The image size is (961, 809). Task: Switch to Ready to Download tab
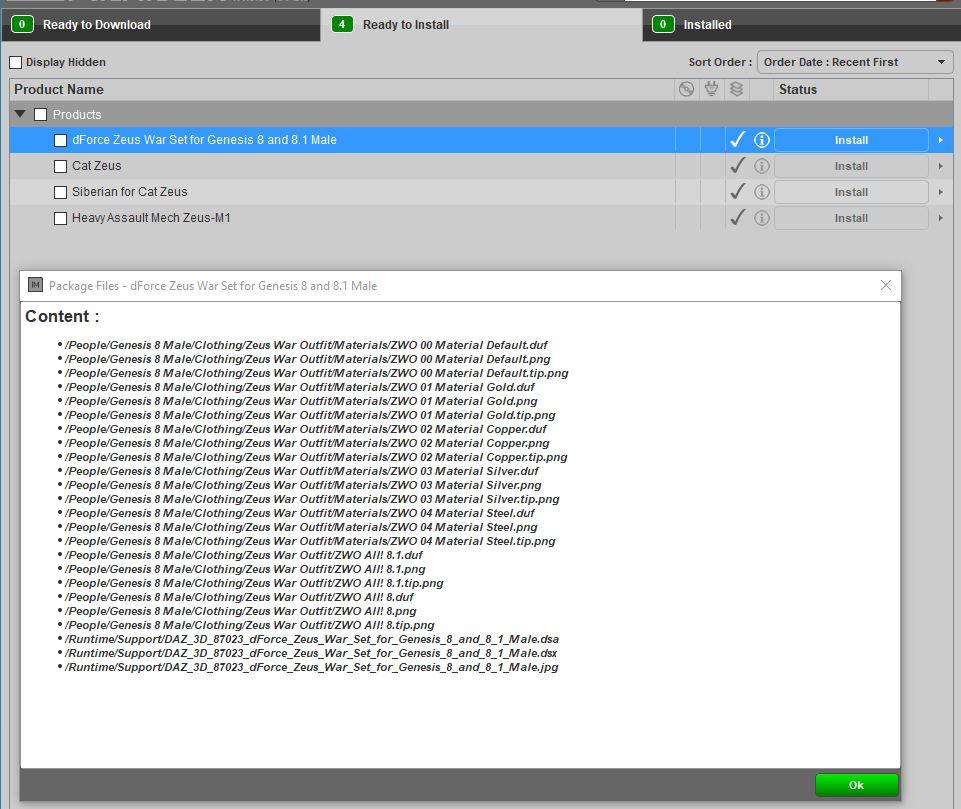click(161, 25)
